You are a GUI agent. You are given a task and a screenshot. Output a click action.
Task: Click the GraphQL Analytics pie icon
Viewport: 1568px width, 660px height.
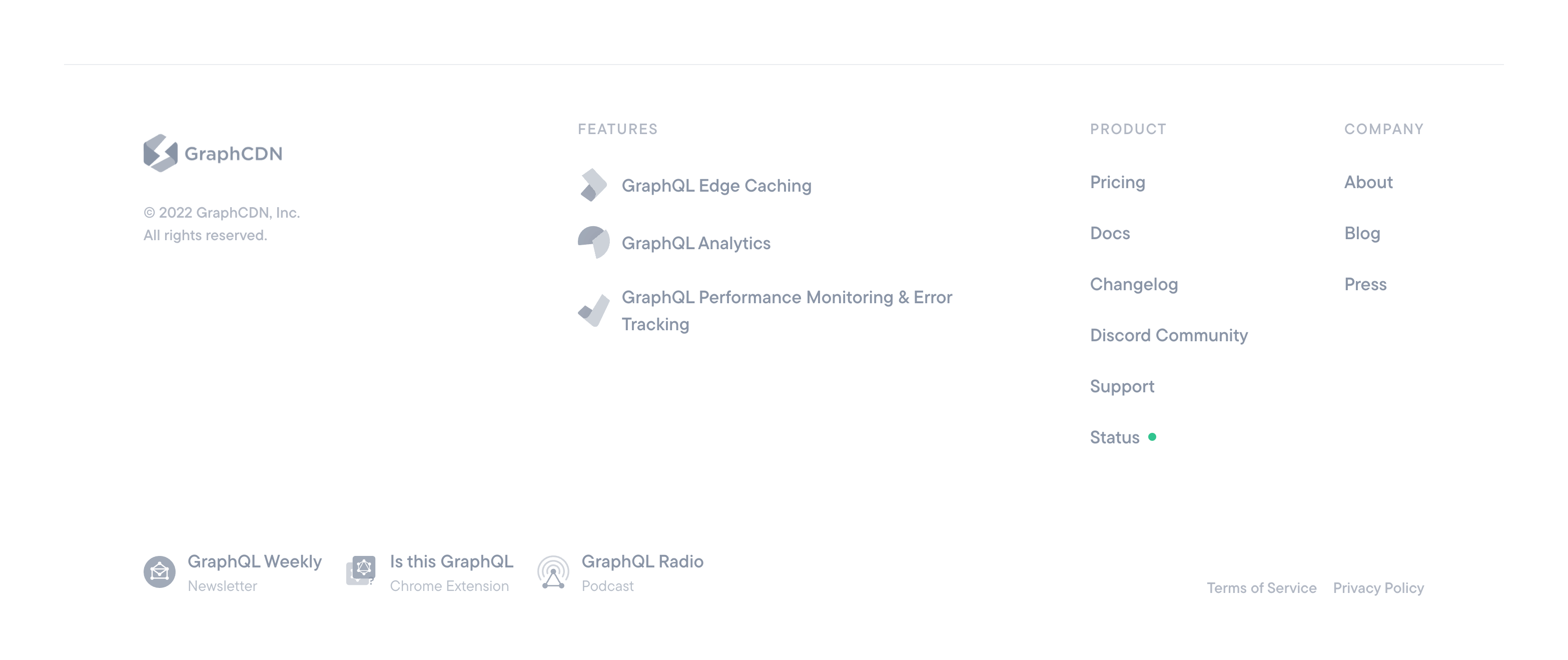(593, 242)
